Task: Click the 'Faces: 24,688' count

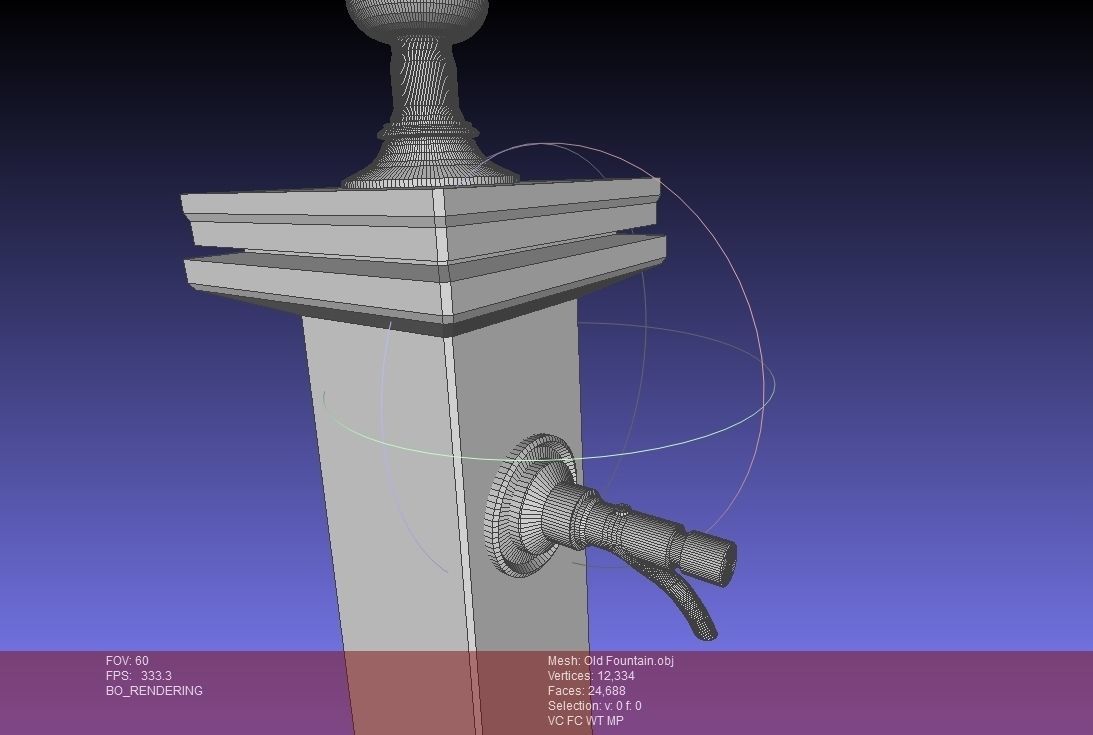Action: click(586, 691)
